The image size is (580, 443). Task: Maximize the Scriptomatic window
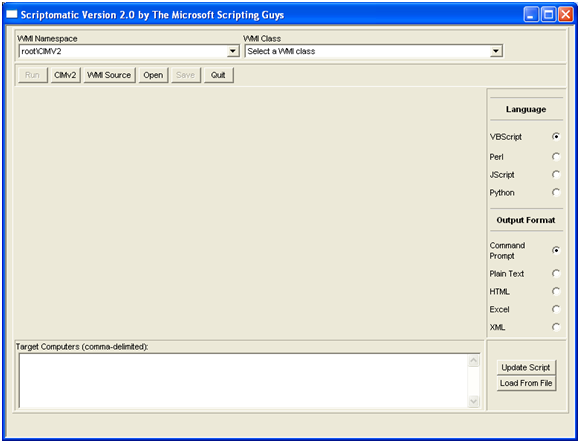tap(549, 15)
